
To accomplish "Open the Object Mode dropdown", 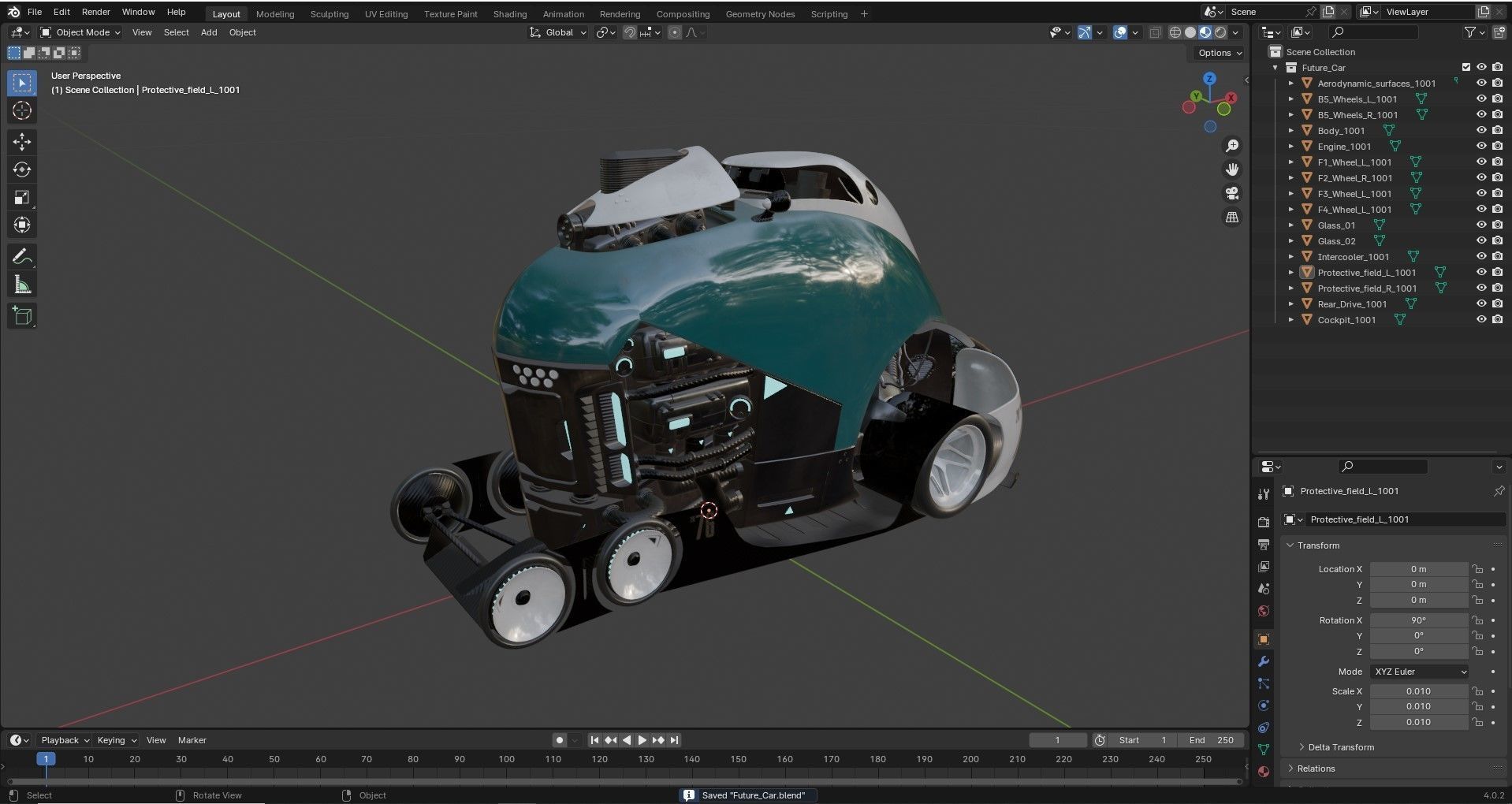I will 80,32.
